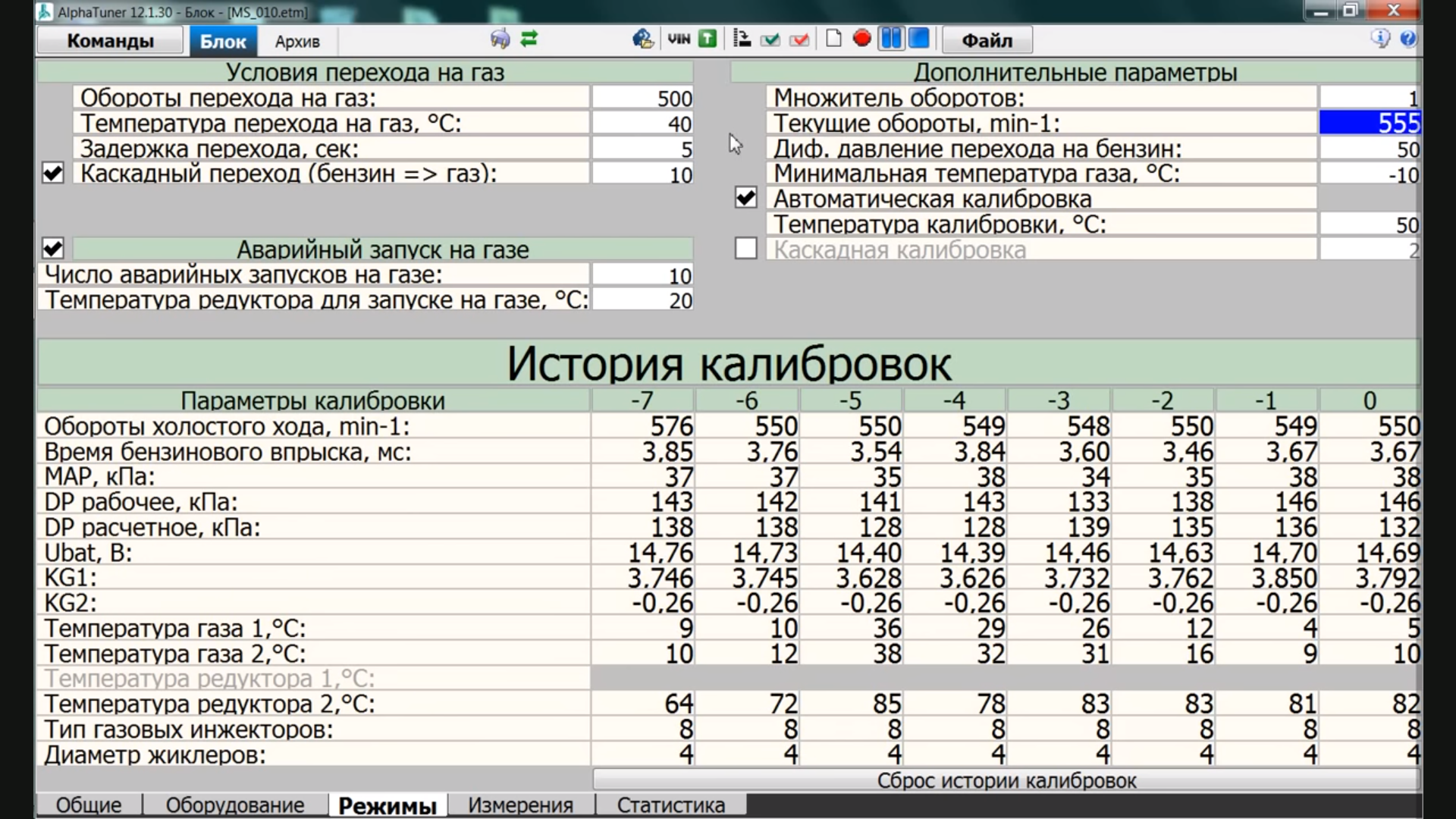1456x819 pixels.
Task: Open the Оборудование tab
Action: (x=235, y=805)
